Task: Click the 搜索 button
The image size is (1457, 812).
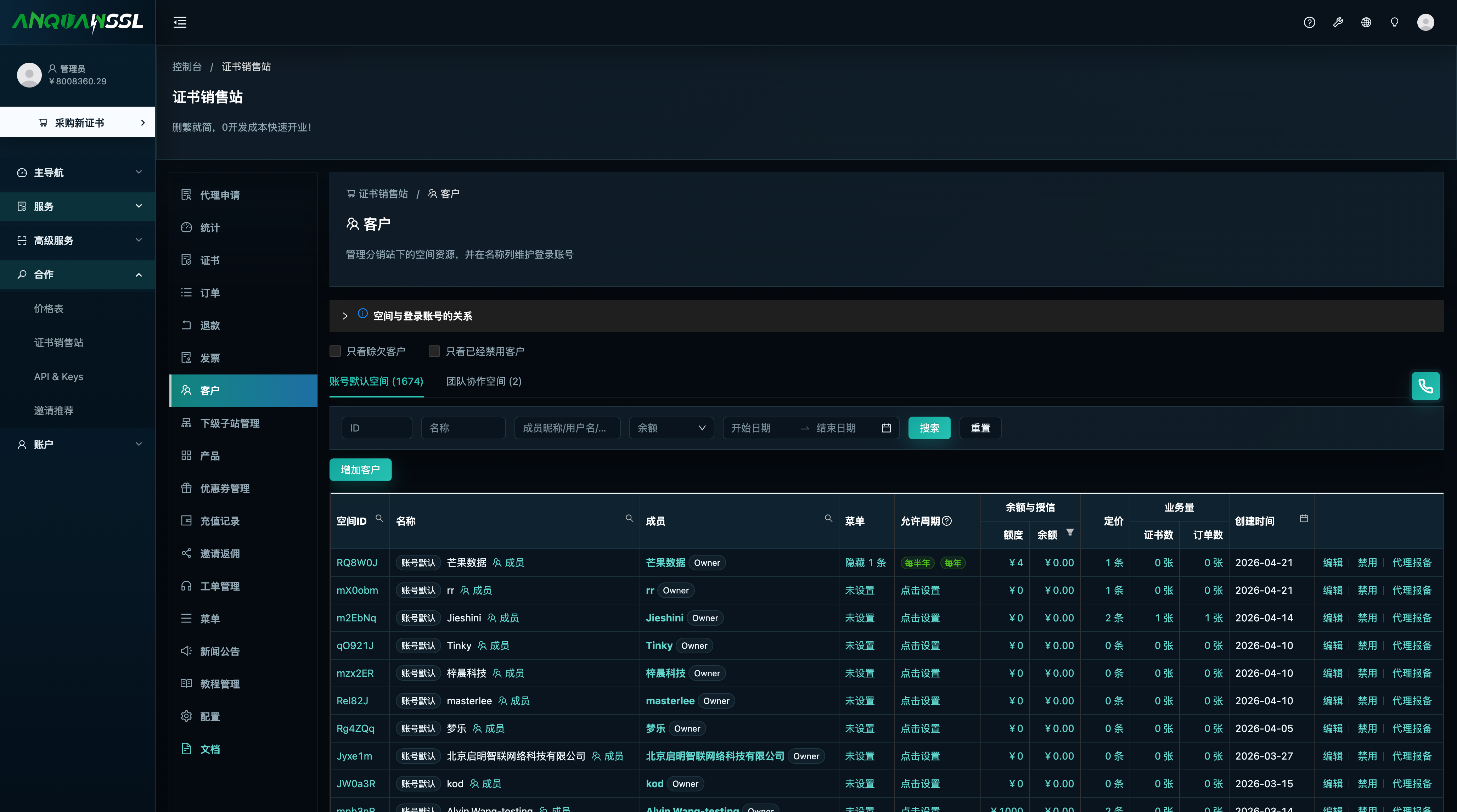Action: coord(929,428)
